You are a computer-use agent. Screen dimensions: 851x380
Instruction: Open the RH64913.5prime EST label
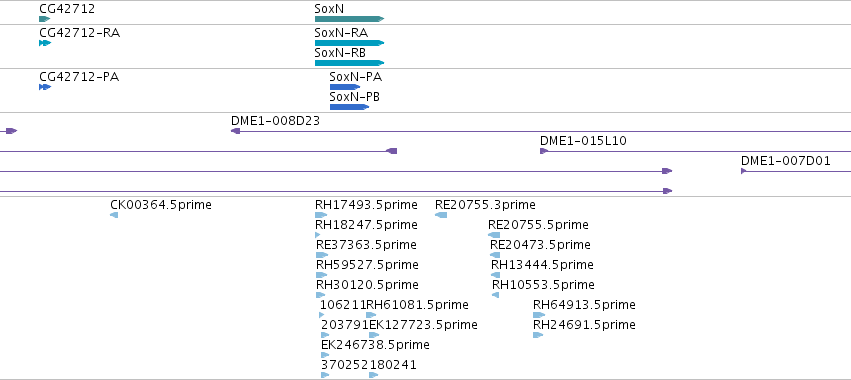[x=584, y=305]
